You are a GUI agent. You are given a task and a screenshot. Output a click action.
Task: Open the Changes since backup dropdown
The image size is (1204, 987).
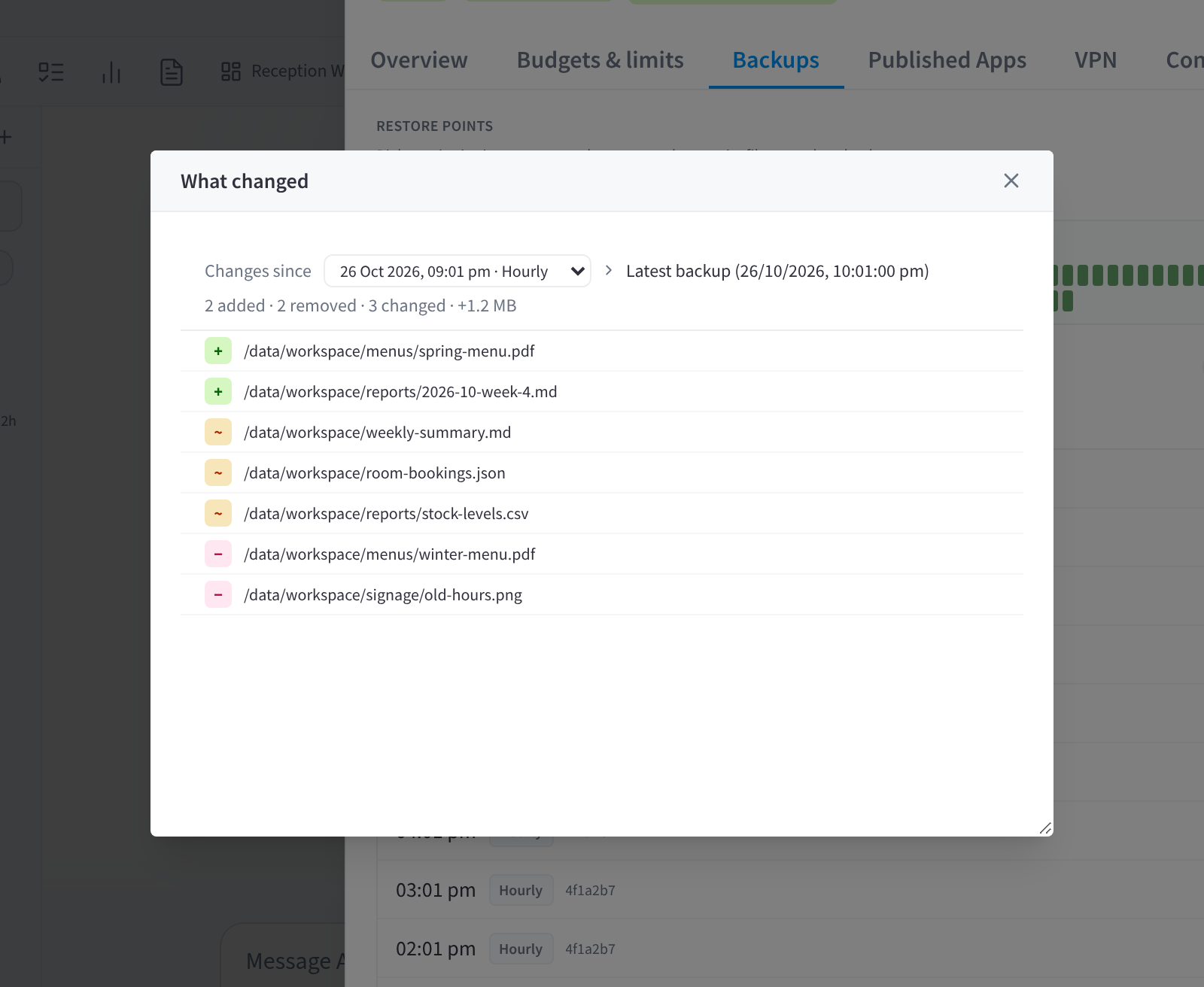458,271
